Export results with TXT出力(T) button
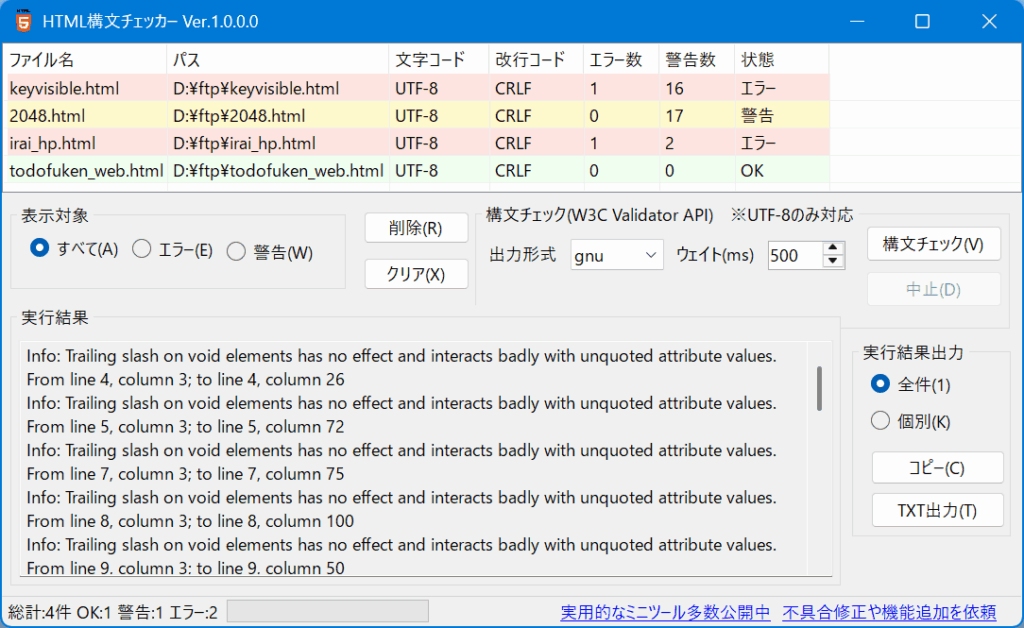This screenshot has width=1024, height=628. point(937,510)
